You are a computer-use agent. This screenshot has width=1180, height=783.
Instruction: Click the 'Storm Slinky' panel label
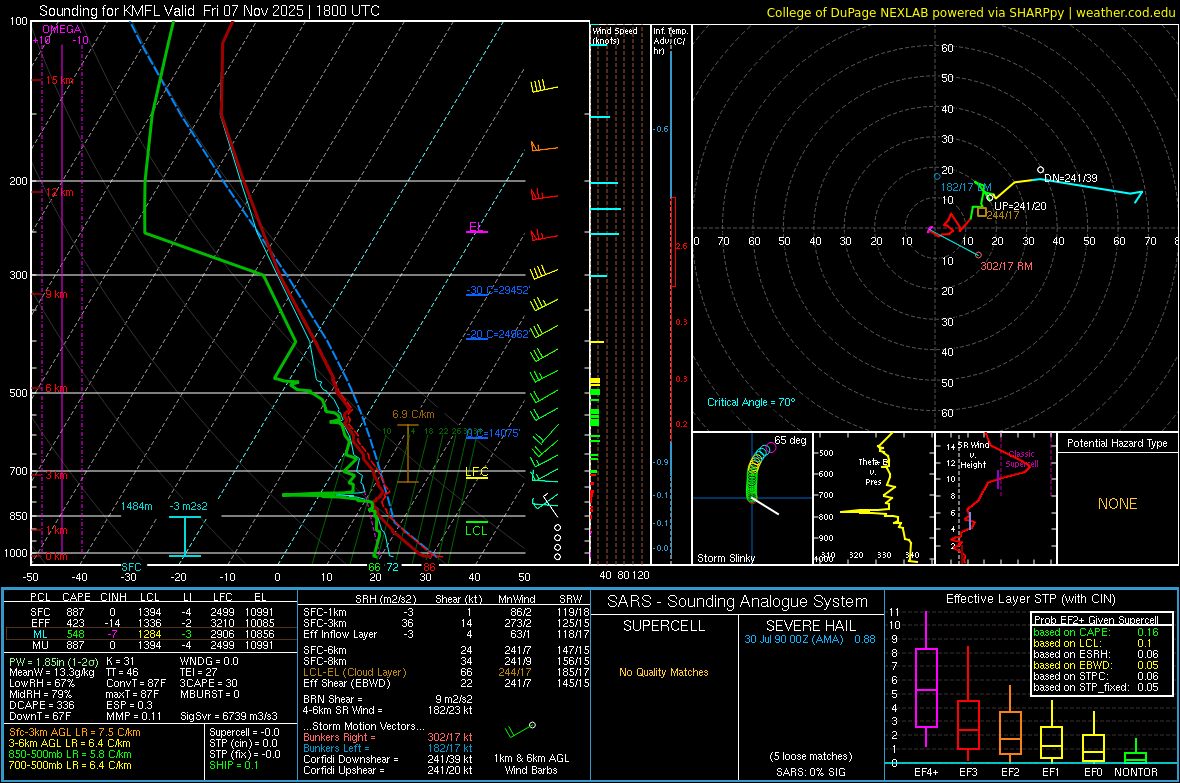pyautogui.click(x=725, y=558)
